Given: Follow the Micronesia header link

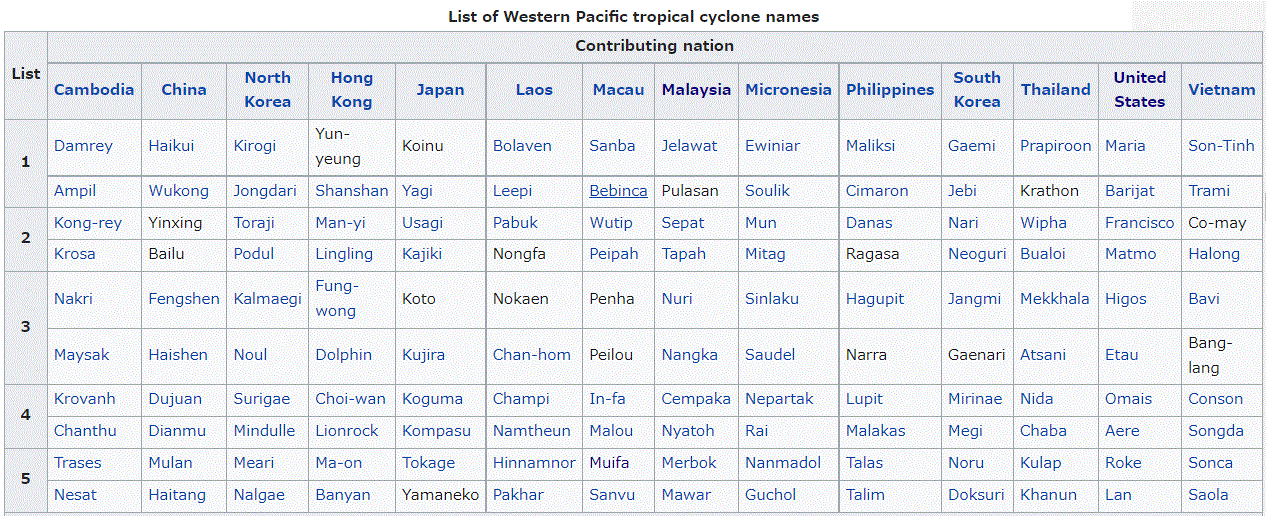Looking at the screenshot, I should [788, 90].
